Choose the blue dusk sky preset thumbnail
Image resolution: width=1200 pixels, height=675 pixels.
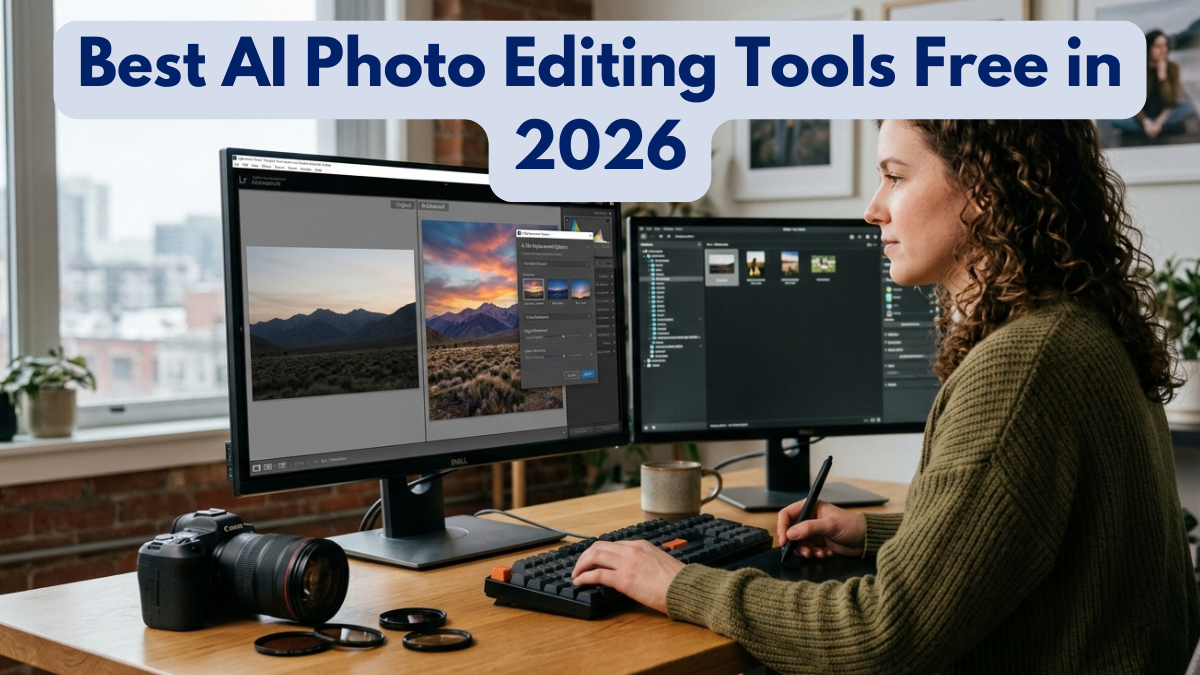(x=558, y=289)
